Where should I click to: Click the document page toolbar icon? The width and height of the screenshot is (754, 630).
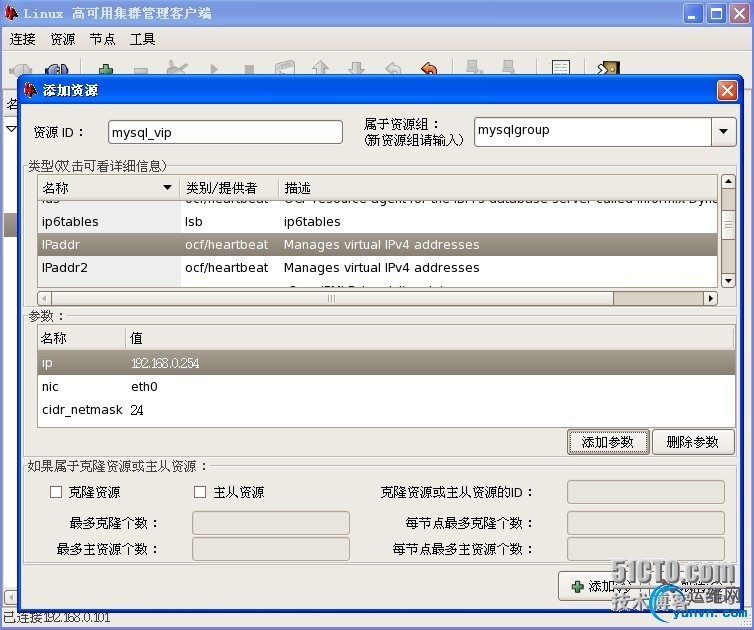click(x=561, y=67)
